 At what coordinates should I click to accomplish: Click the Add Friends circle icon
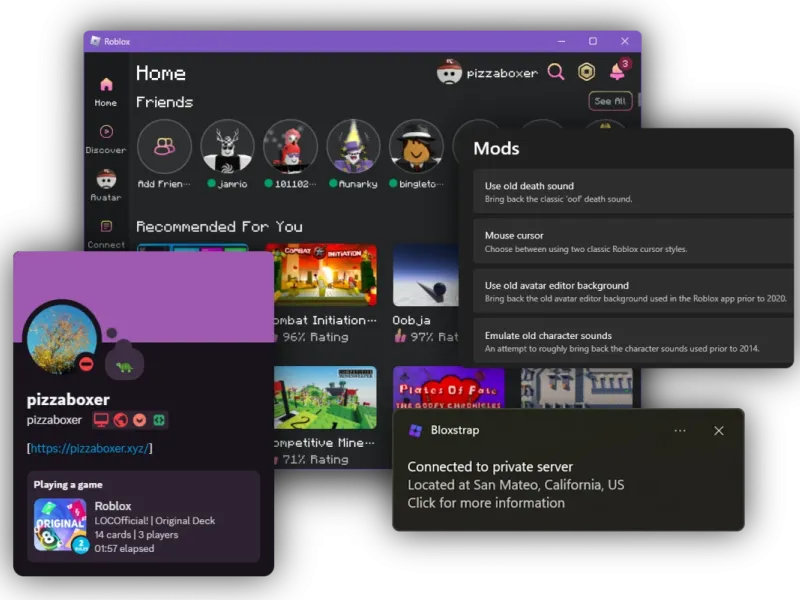click(164, 146)
